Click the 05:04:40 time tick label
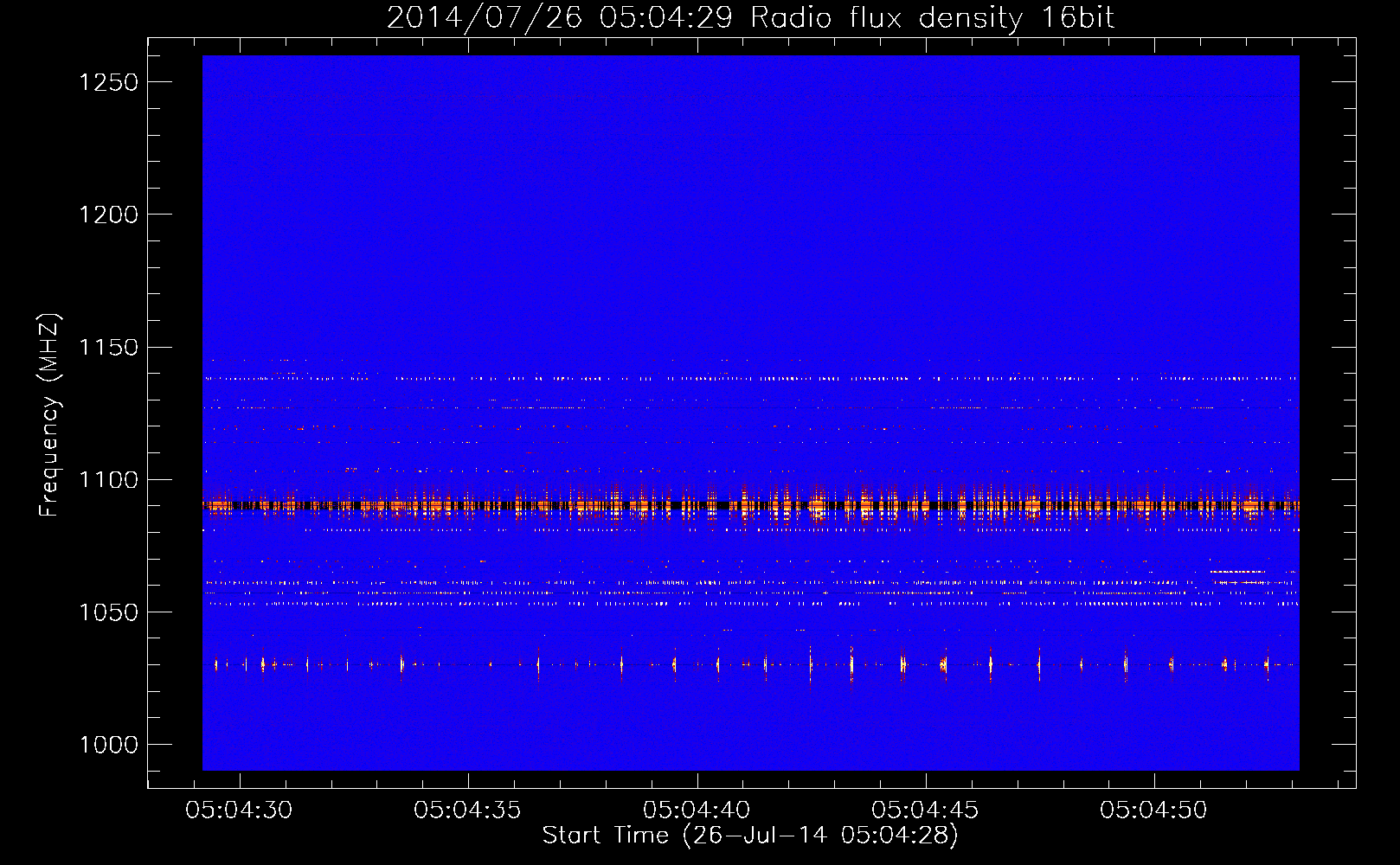This screenshot has height=865, width=1400. 696,810
